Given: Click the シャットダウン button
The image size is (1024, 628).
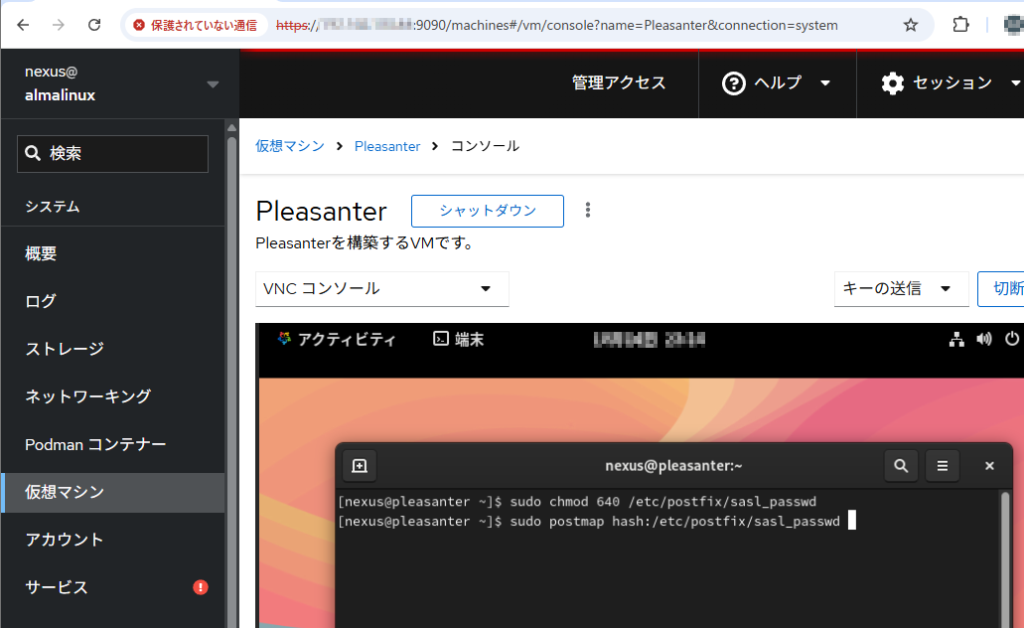Looking at the screenshot, I should (487, 211).
